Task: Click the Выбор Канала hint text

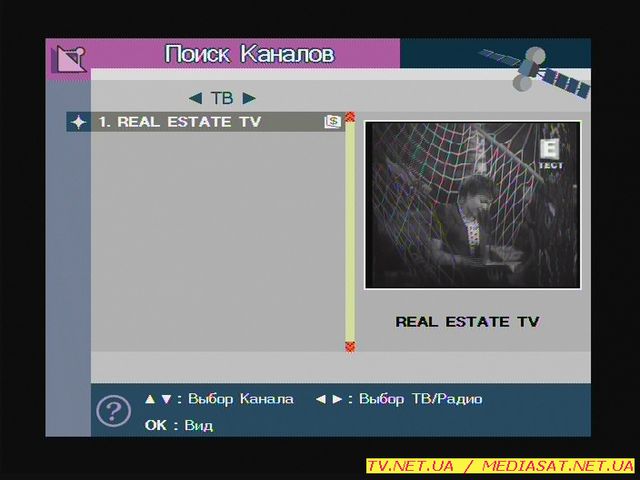Action: pyautogui.click(x=240, y=399)
